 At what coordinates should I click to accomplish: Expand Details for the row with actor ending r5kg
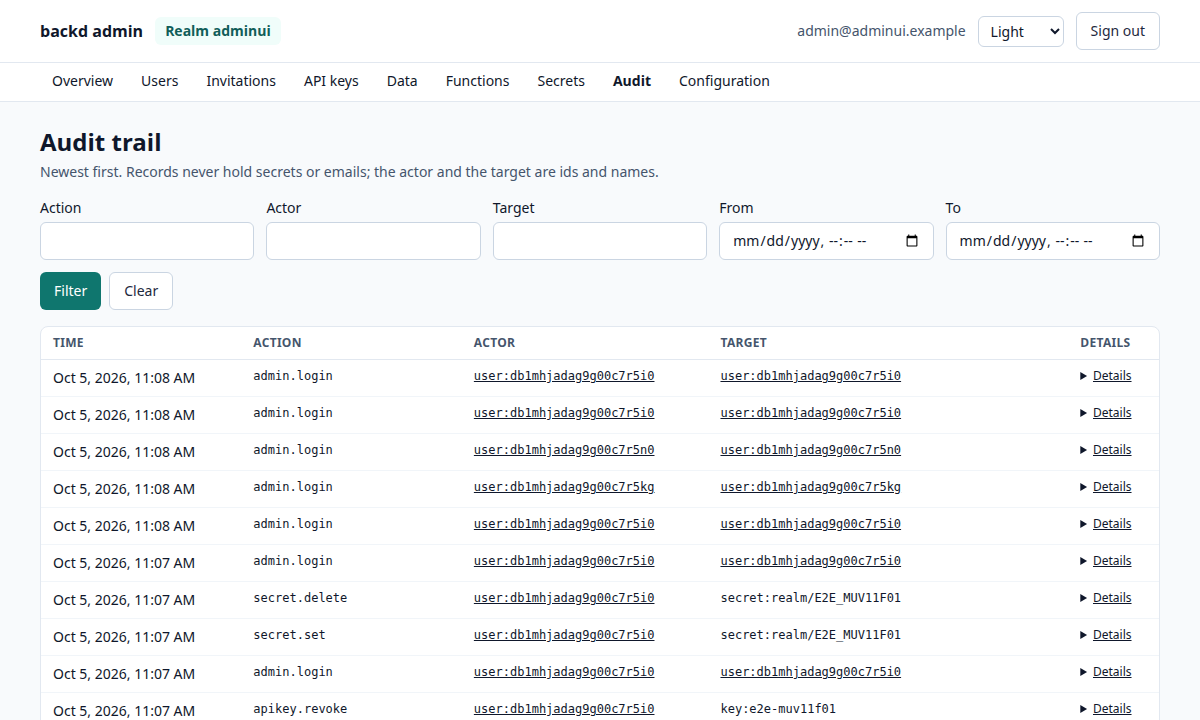(1106, 487)
